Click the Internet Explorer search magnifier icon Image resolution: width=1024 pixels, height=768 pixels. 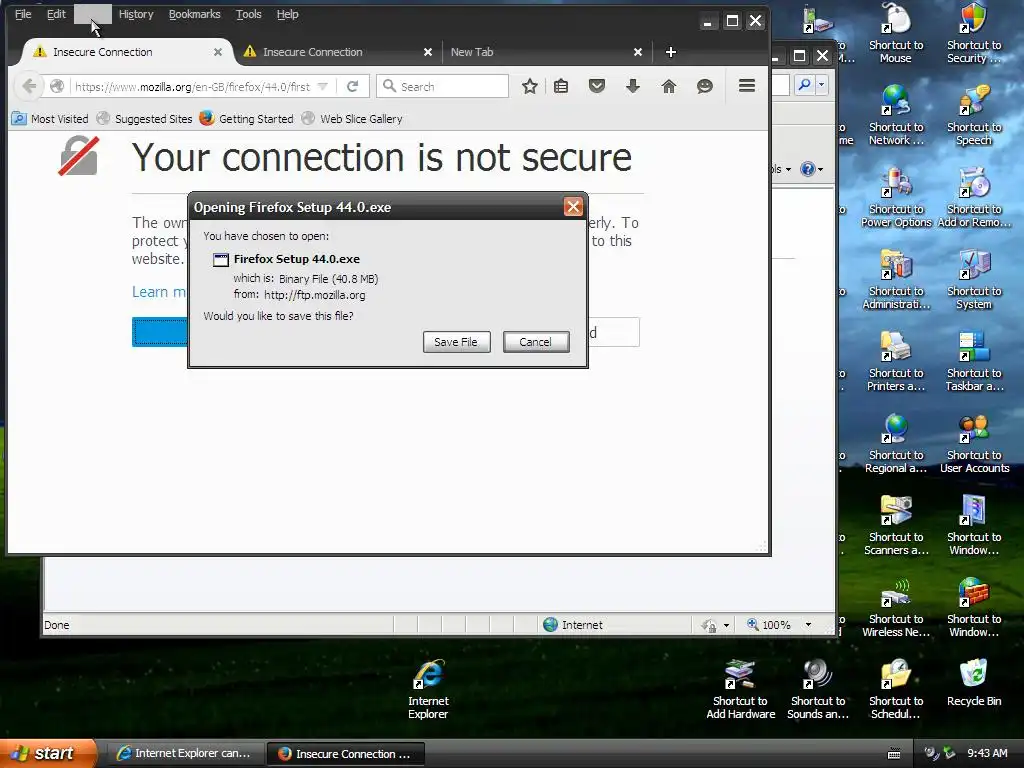click(x=805, y=84)
